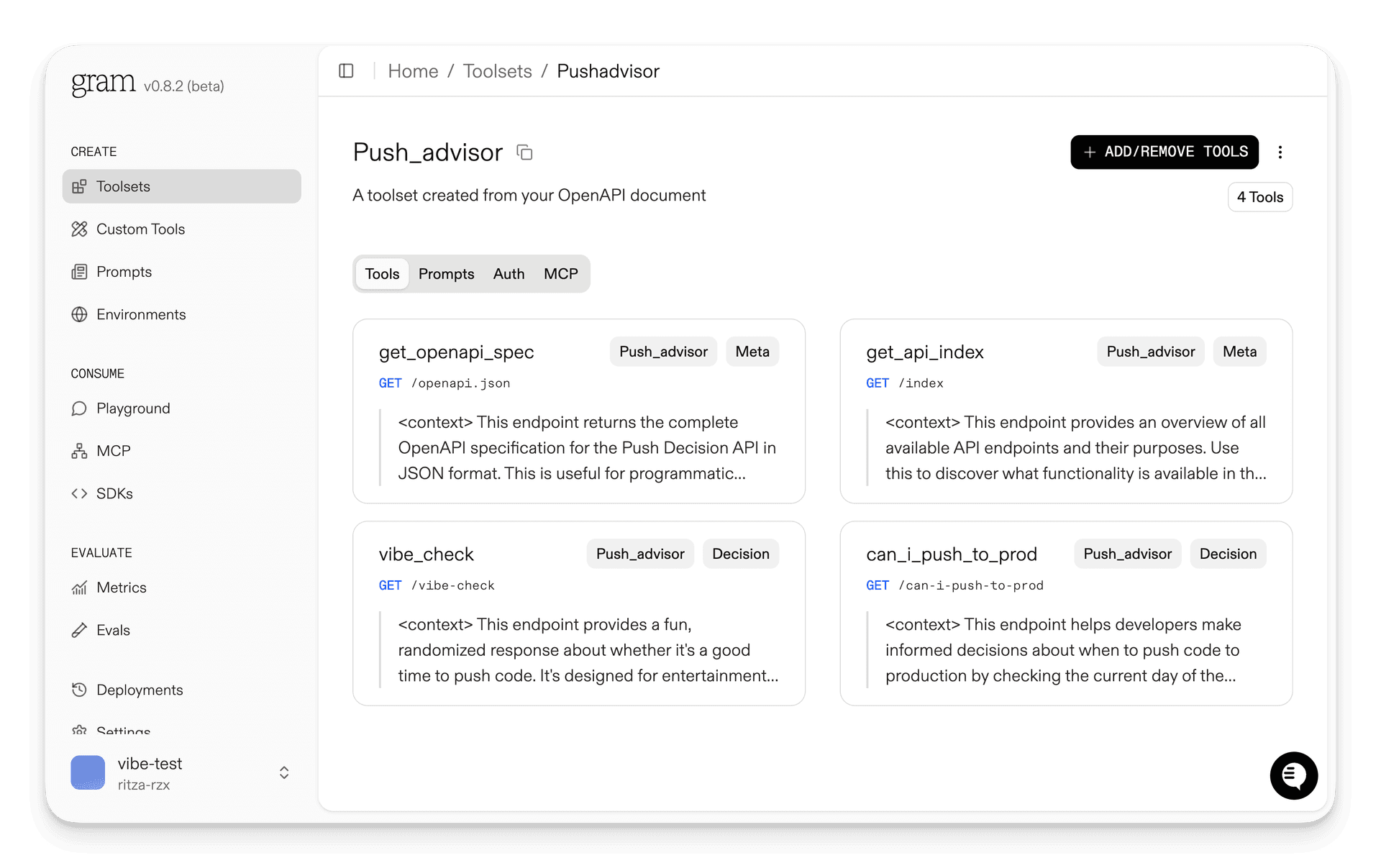
Task: Select MCP under Consume
Action: pos(113,450)
